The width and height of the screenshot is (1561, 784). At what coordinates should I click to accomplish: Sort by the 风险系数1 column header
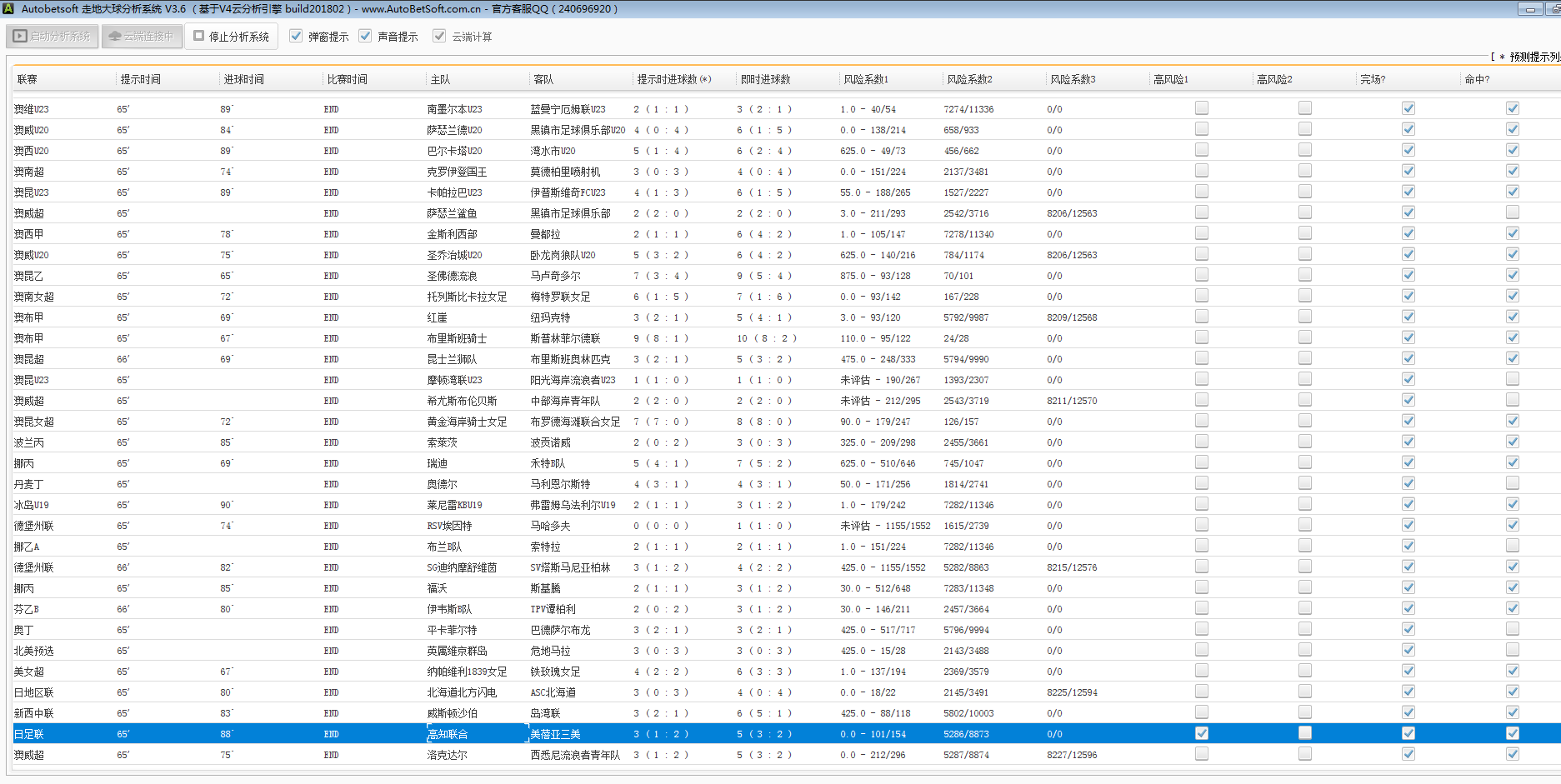(866, 79)
